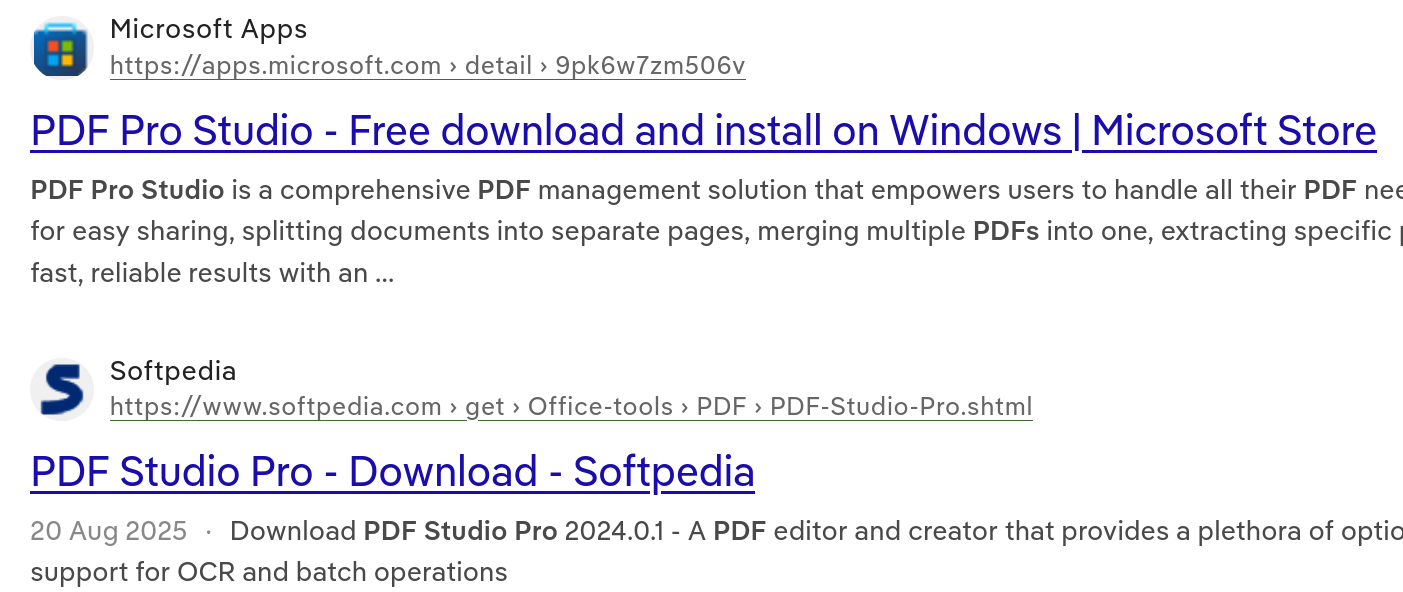Click the "detail" breadcrumb in Microsoft URL
1403x592 pixels.
click(498, 66)
